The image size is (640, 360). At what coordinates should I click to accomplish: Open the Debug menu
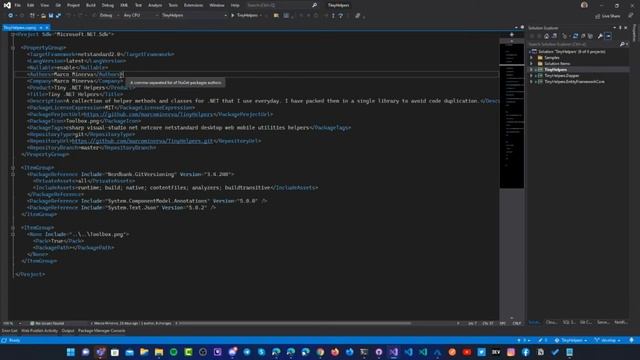[x=108, y=5]
